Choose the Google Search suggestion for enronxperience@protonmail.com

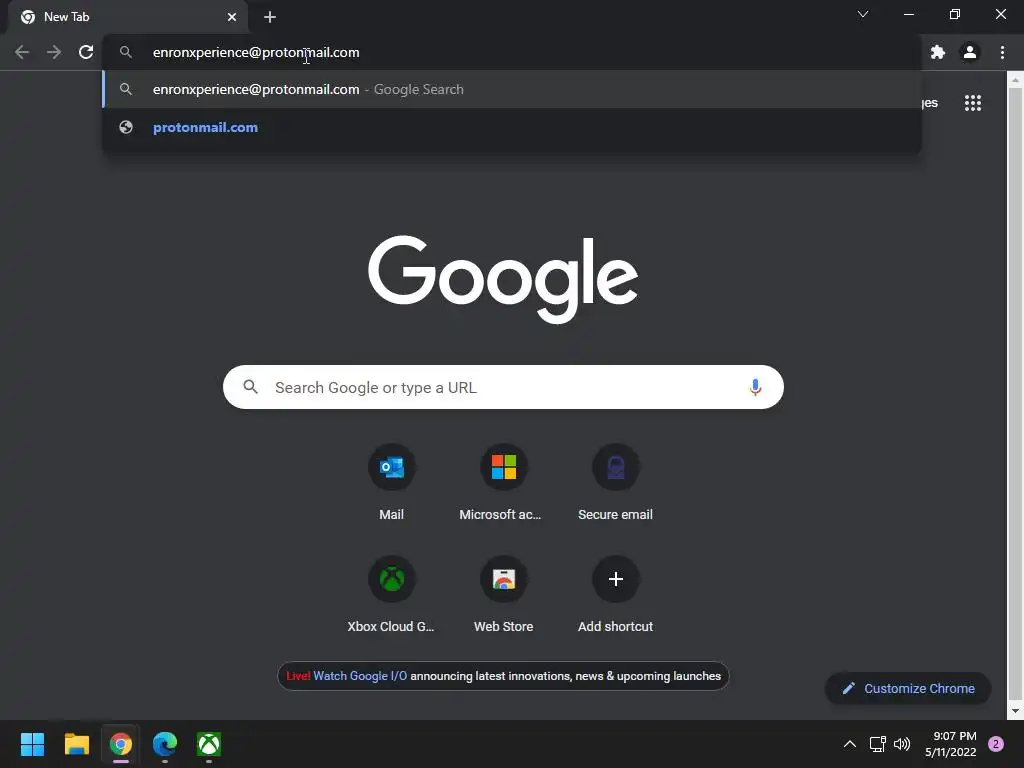click(512, 89)
